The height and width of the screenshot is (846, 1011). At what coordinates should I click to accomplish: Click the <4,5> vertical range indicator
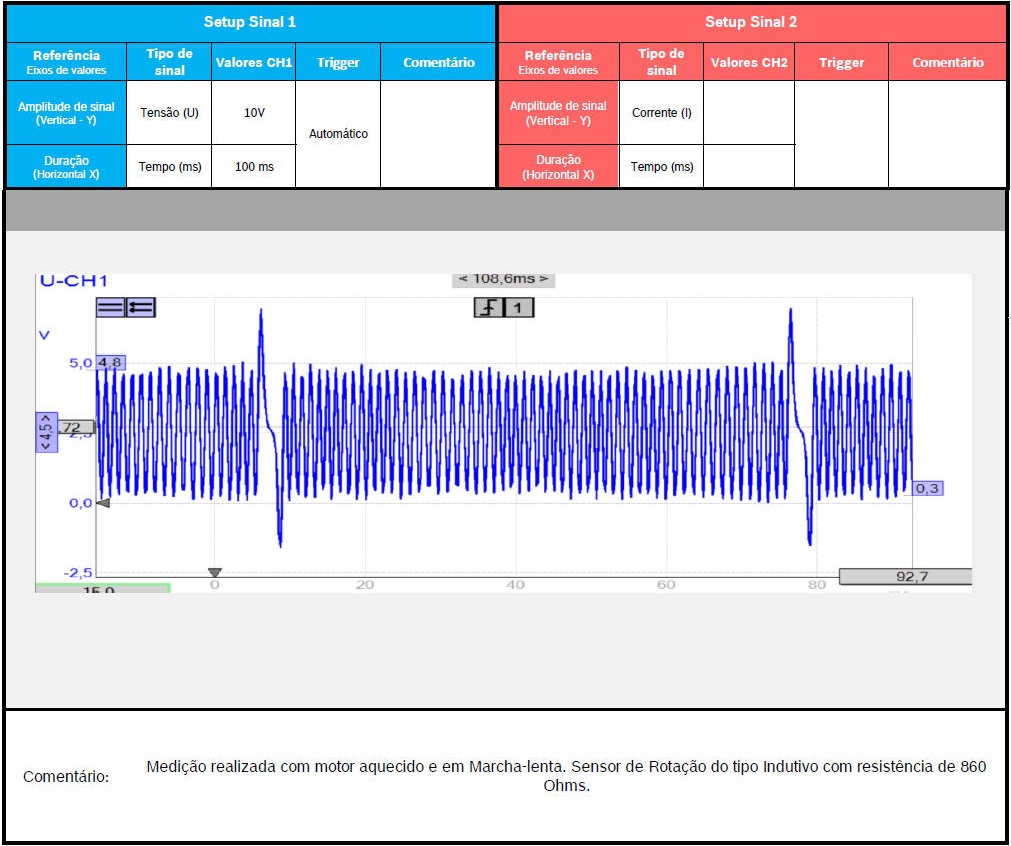click(x=46, y=432)
